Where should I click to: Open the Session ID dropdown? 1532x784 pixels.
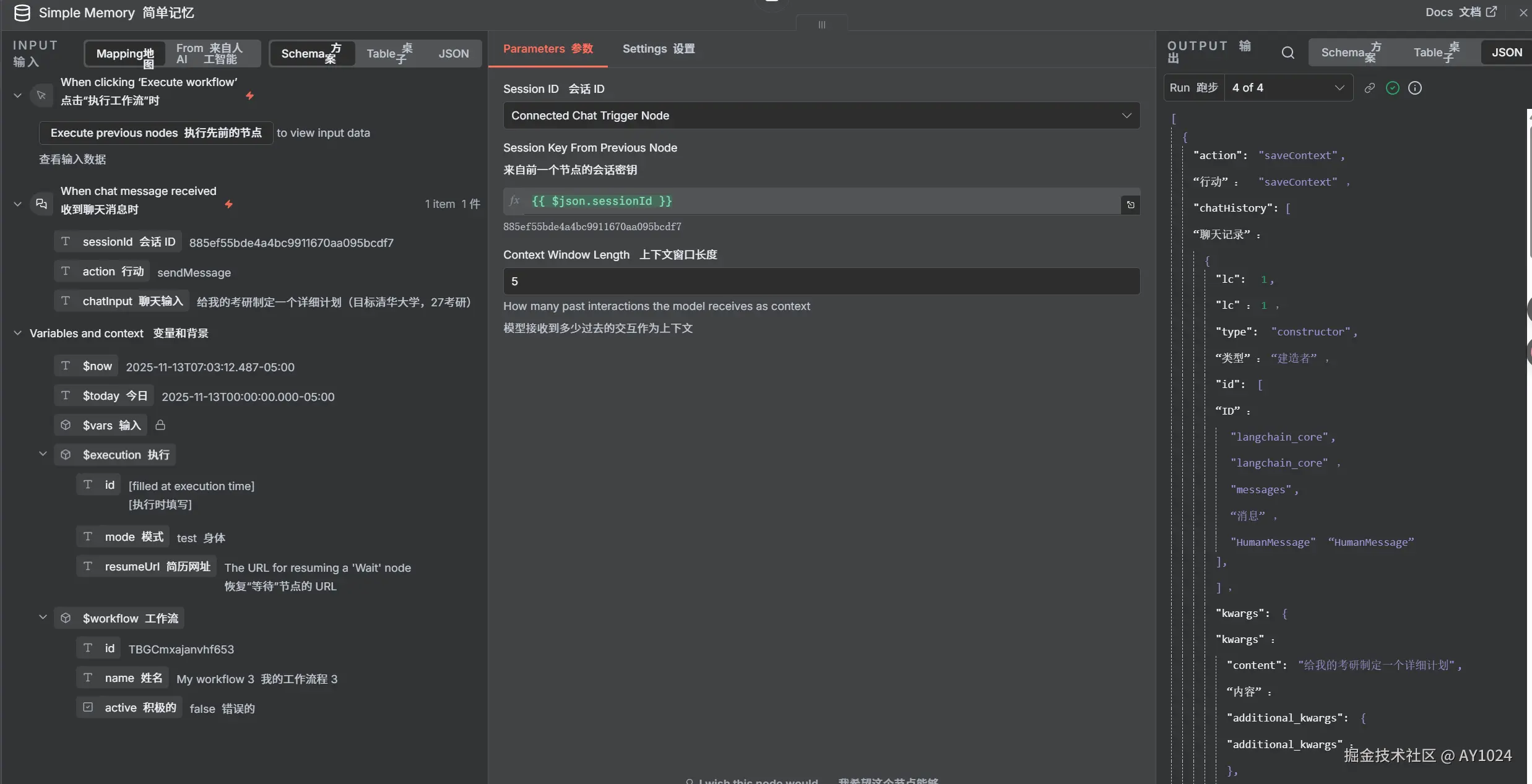821,116
